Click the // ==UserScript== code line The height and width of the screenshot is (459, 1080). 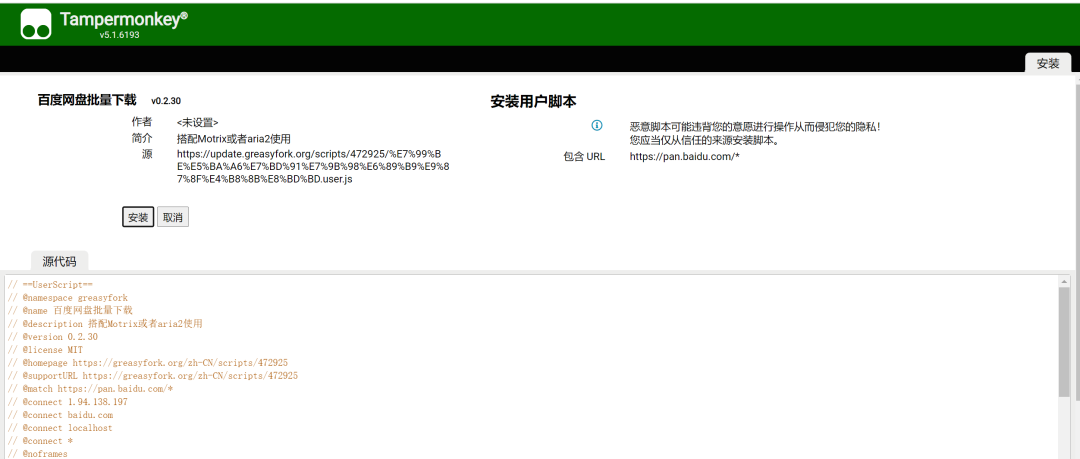tap(50, 285)
